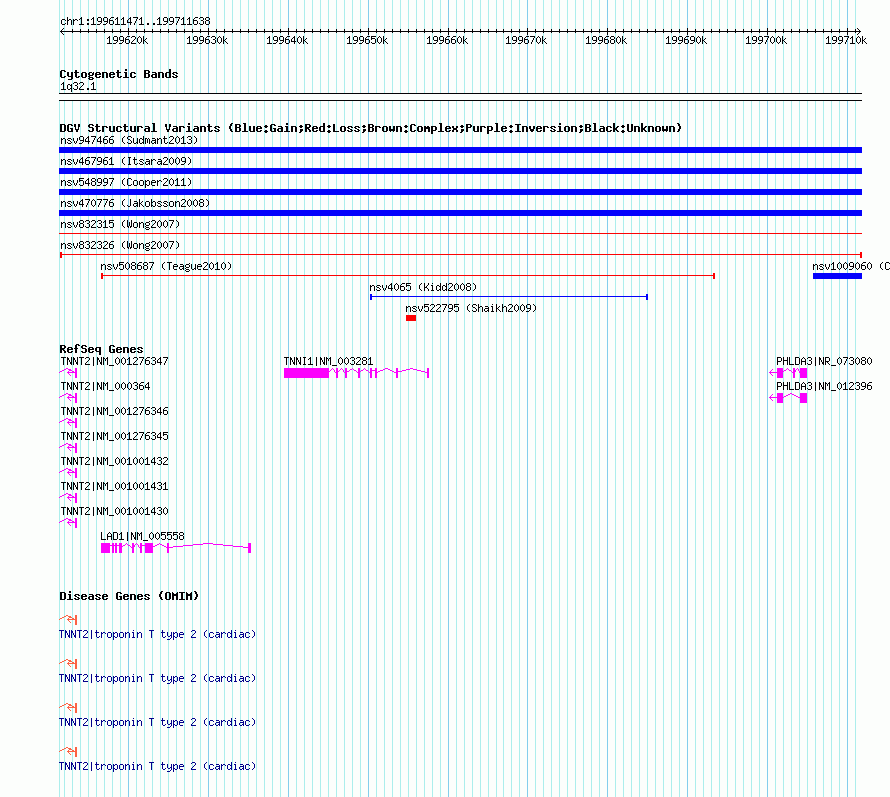Click the Cytogenetic Bands track title
Screen dimensions: 890x797
pos(119,74)
